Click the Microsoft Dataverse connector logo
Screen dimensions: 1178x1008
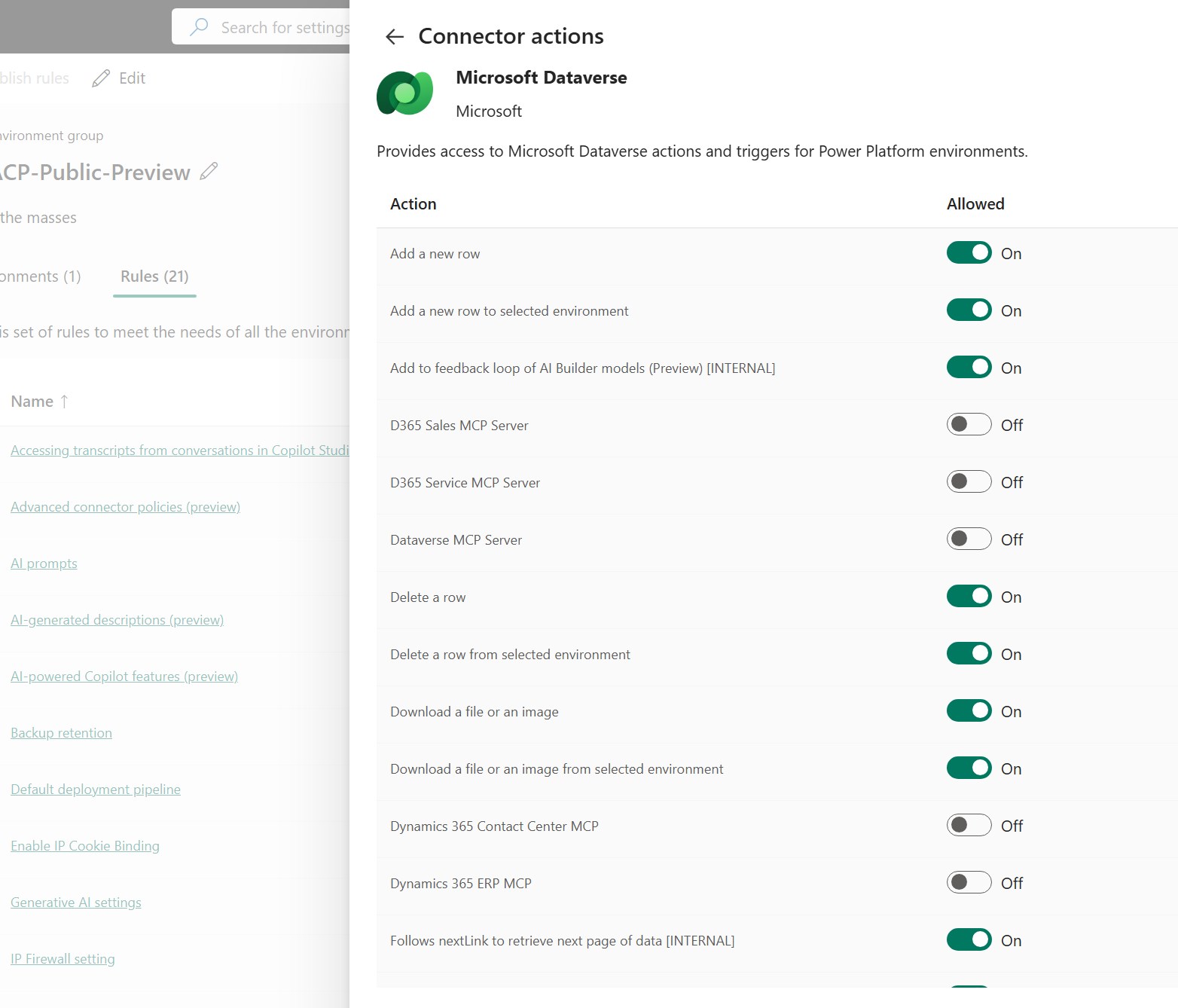pos(404,93)
